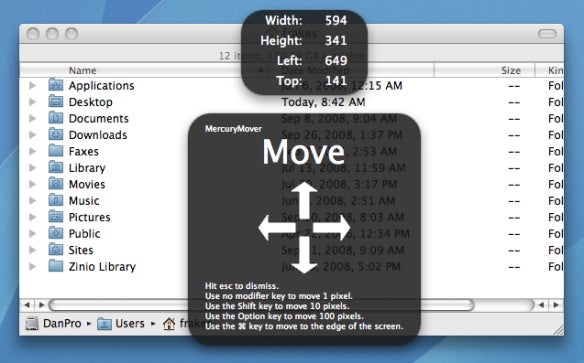Click the right scroll arrow beside left arrow

pyautogui.click(x=41, y=305)
